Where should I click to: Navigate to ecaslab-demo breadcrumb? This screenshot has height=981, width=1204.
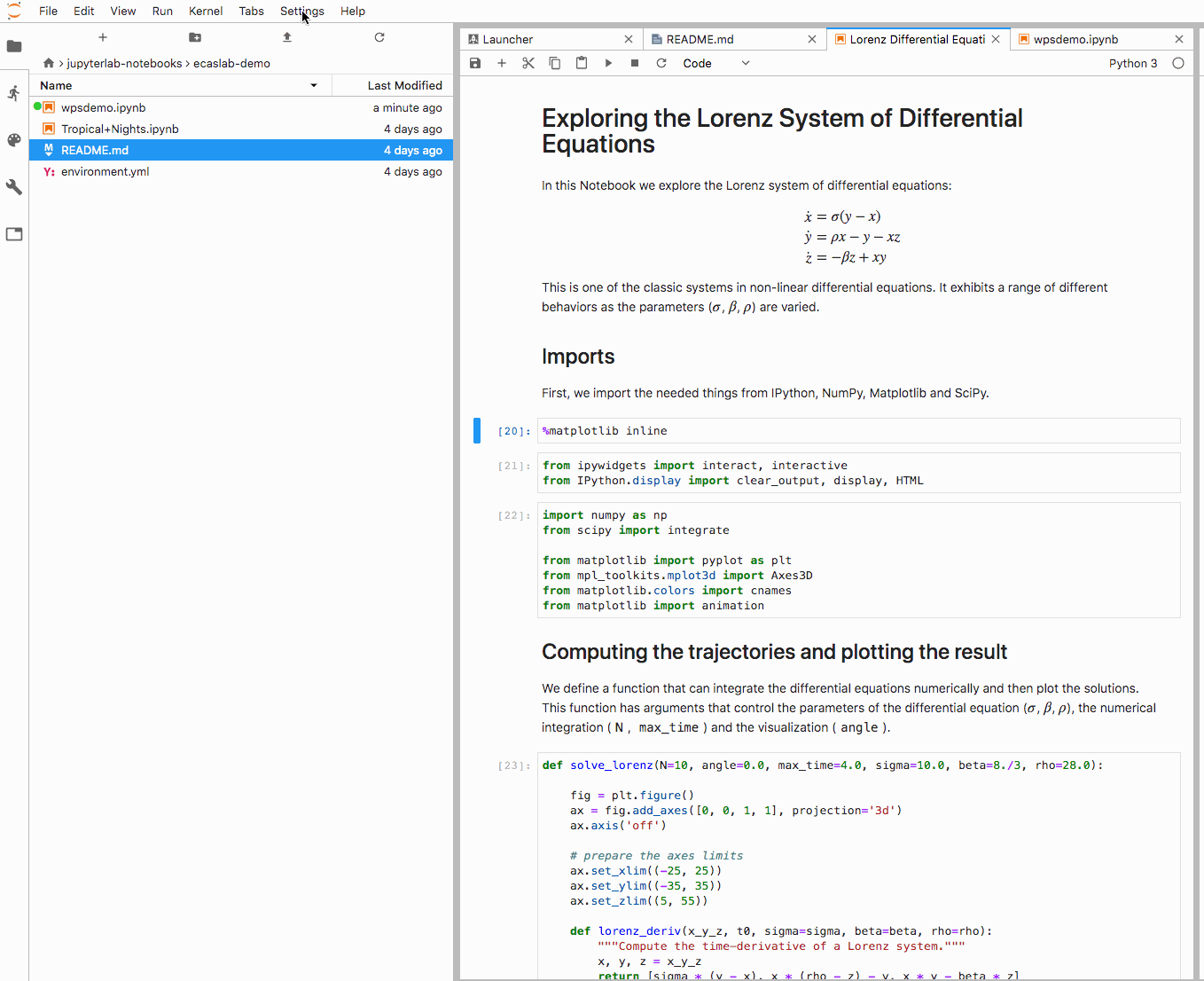[x=231, y=63]
